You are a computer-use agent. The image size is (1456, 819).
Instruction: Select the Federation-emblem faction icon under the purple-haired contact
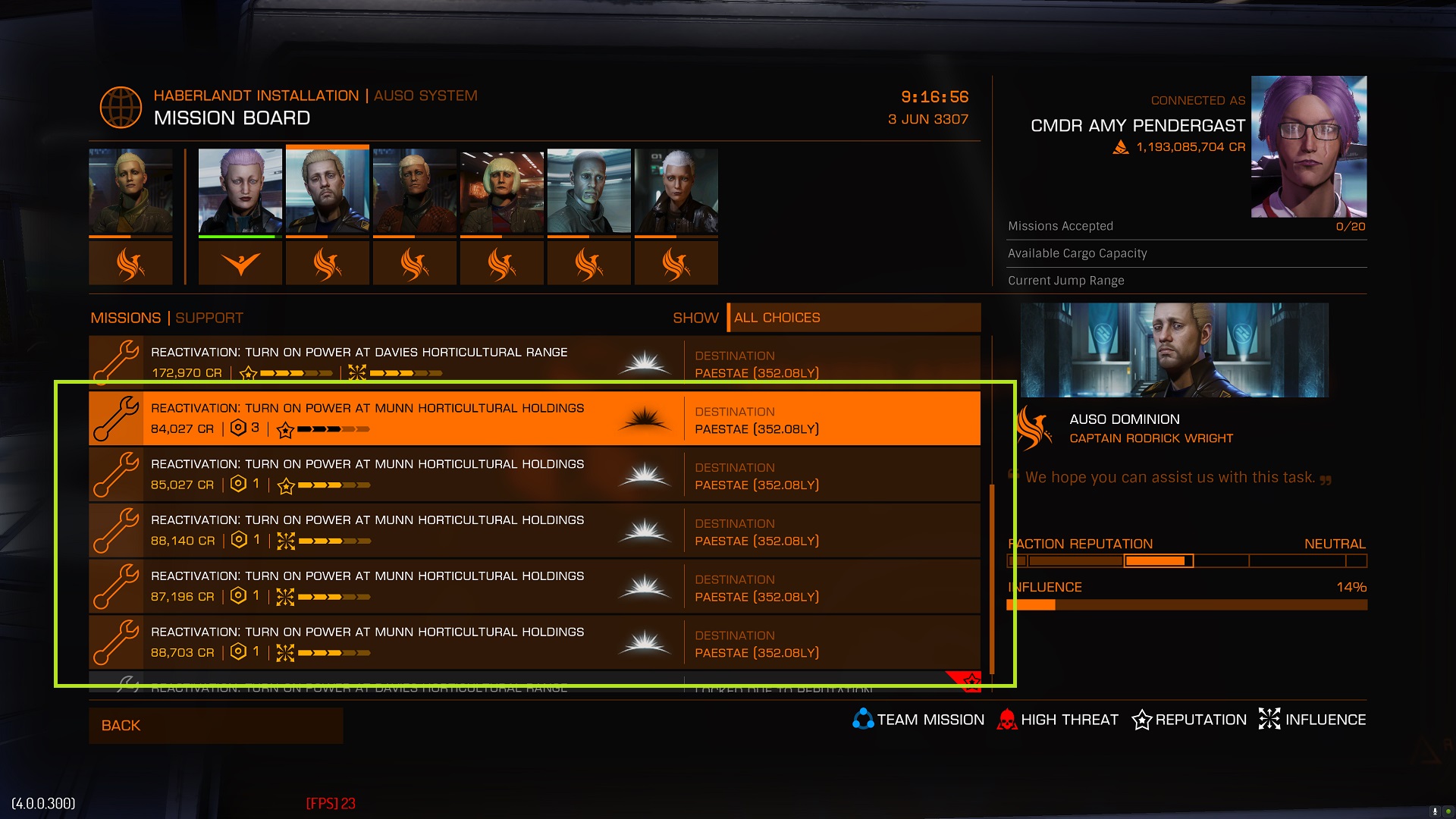point(240,263)
